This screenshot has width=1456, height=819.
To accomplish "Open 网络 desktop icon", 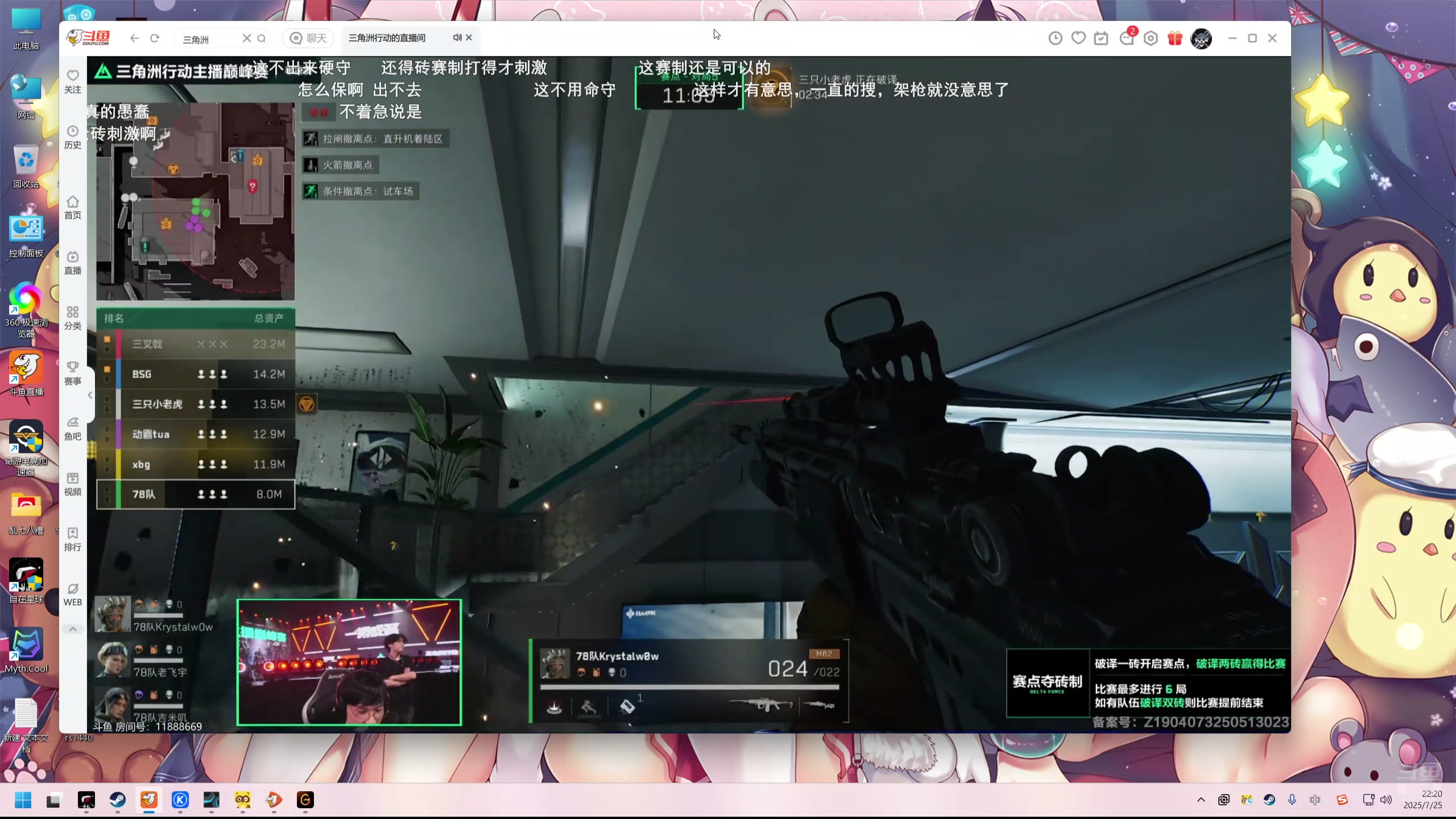I will pyautogui.click(x=26, y=97).
